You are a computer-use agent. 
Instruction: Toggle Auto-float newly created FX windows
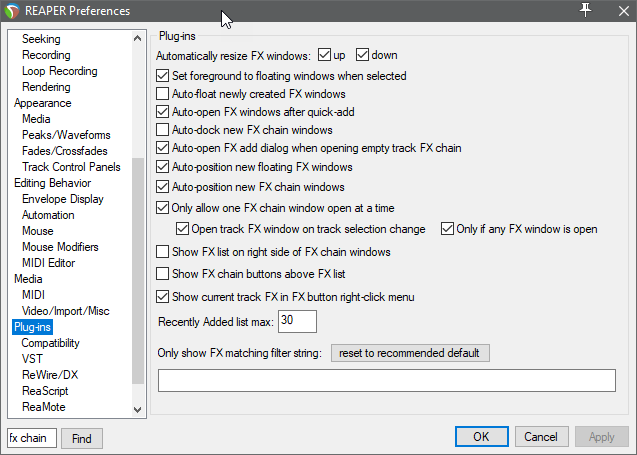[x=164, y=94]
